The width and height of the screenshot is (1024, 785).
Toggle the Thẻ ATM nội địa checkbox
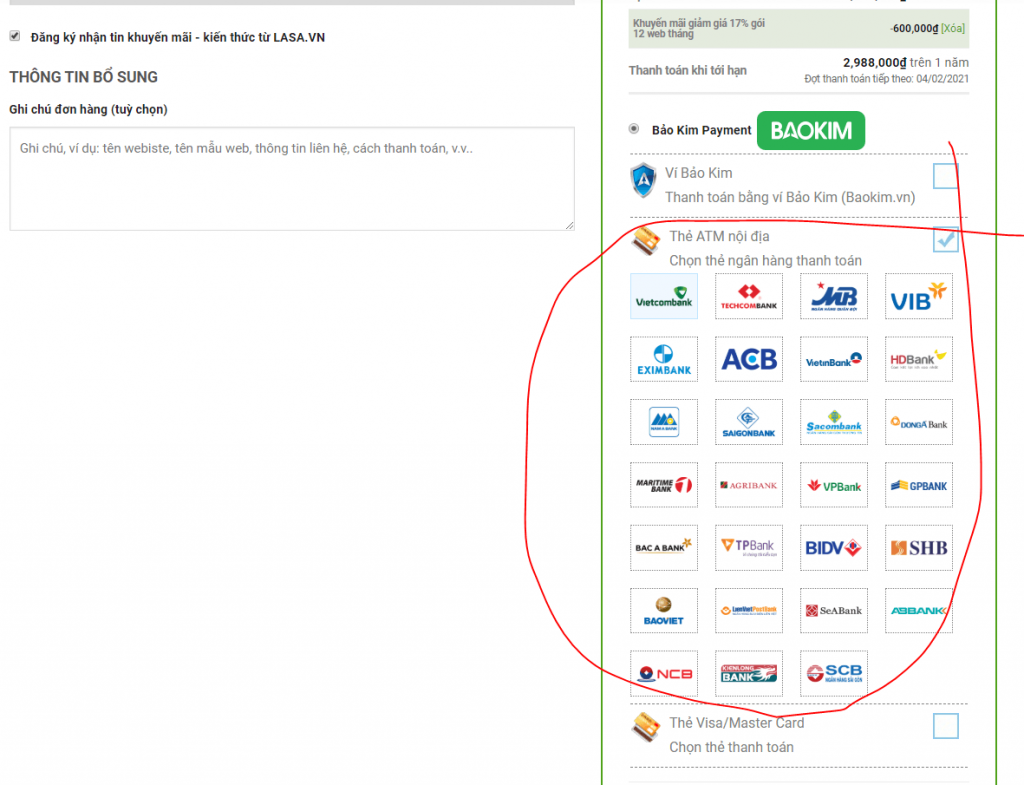[945, 239]
